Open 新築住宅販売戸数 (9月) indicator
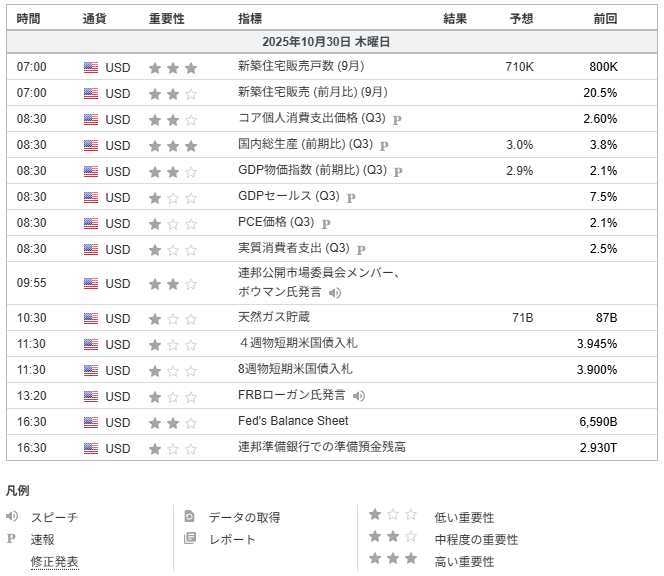 301,67
